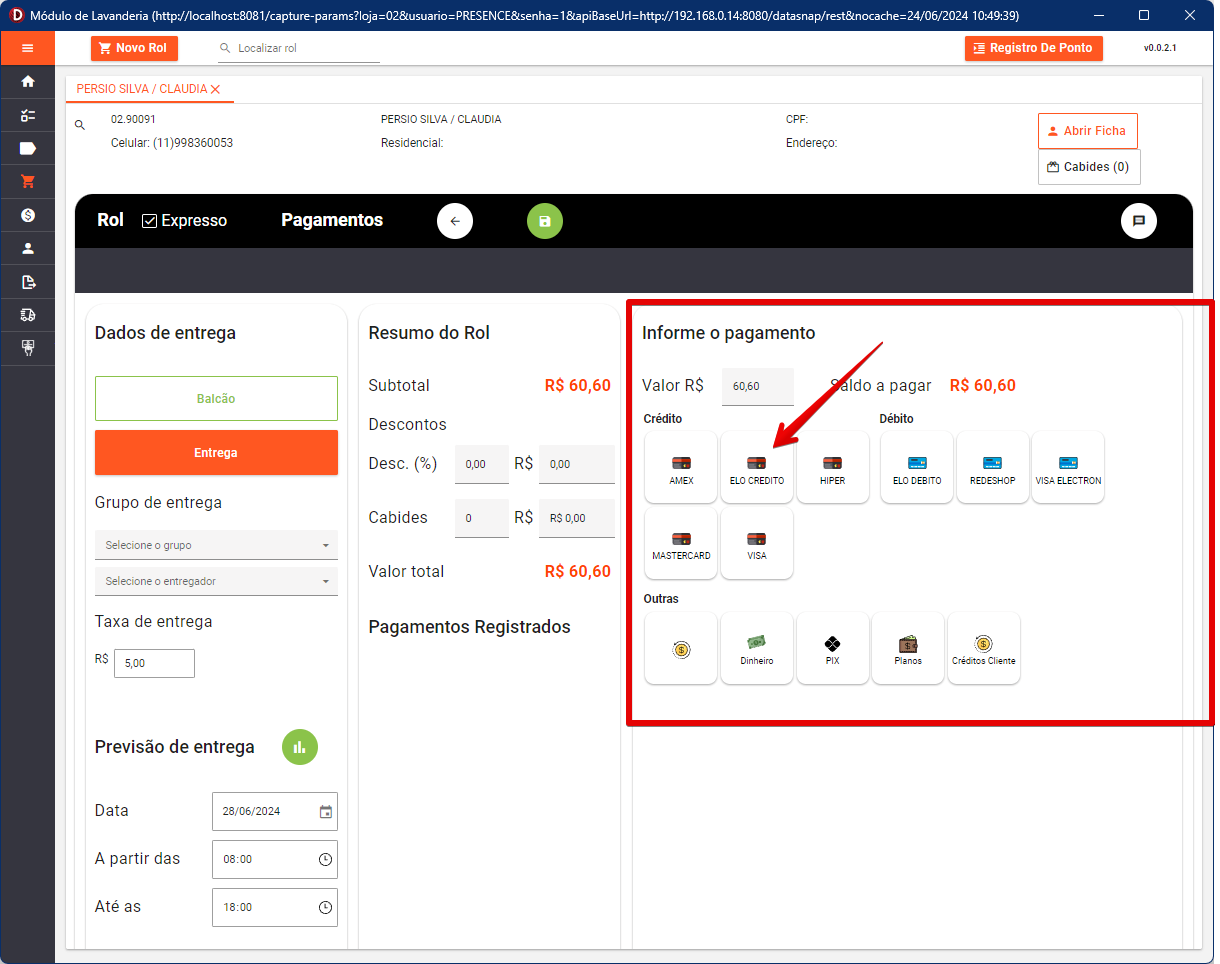
Task: Open the Rol section in the black bar
Action: [110, 220]
